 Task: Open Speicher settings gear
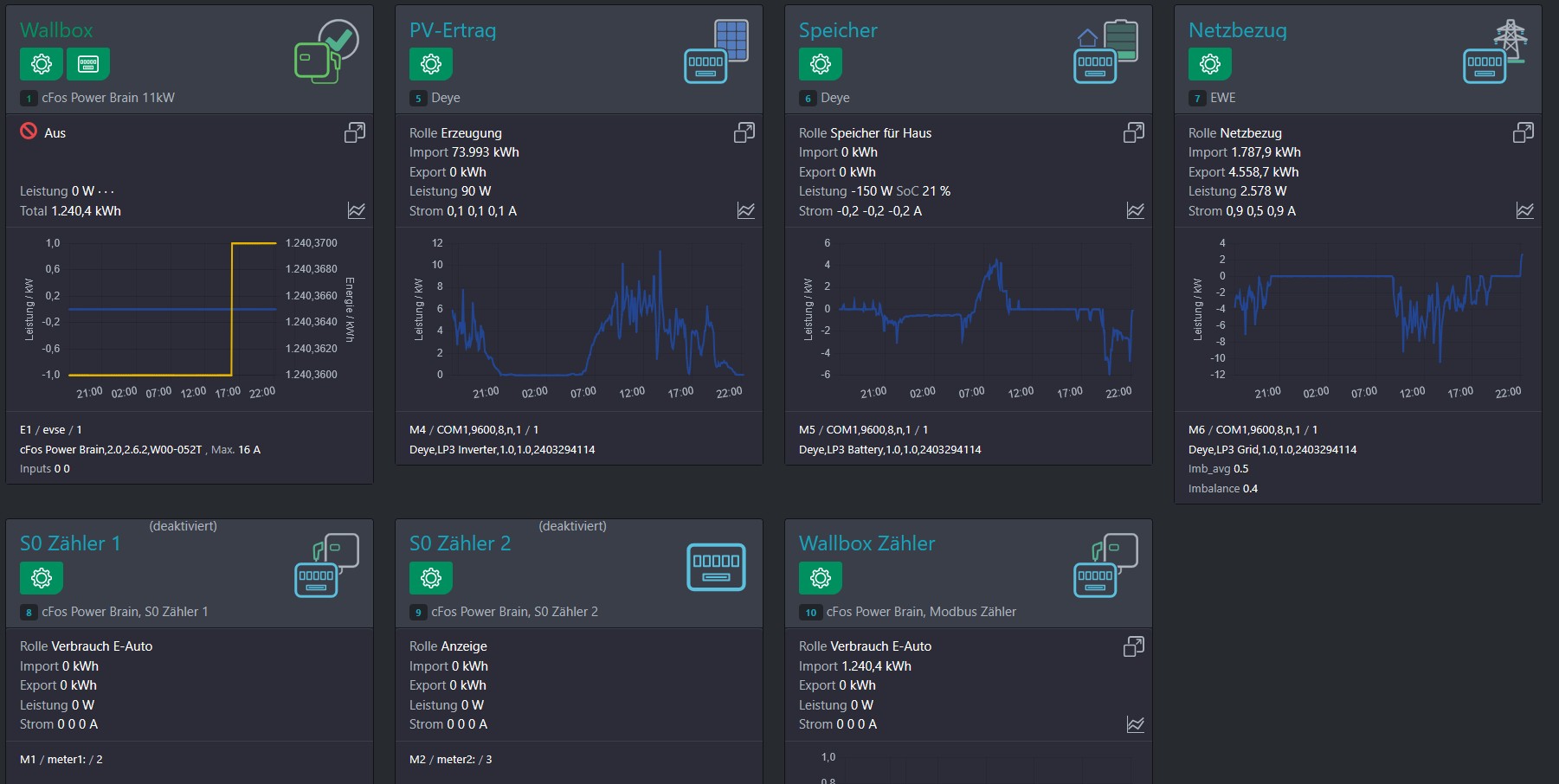(821, 64)
